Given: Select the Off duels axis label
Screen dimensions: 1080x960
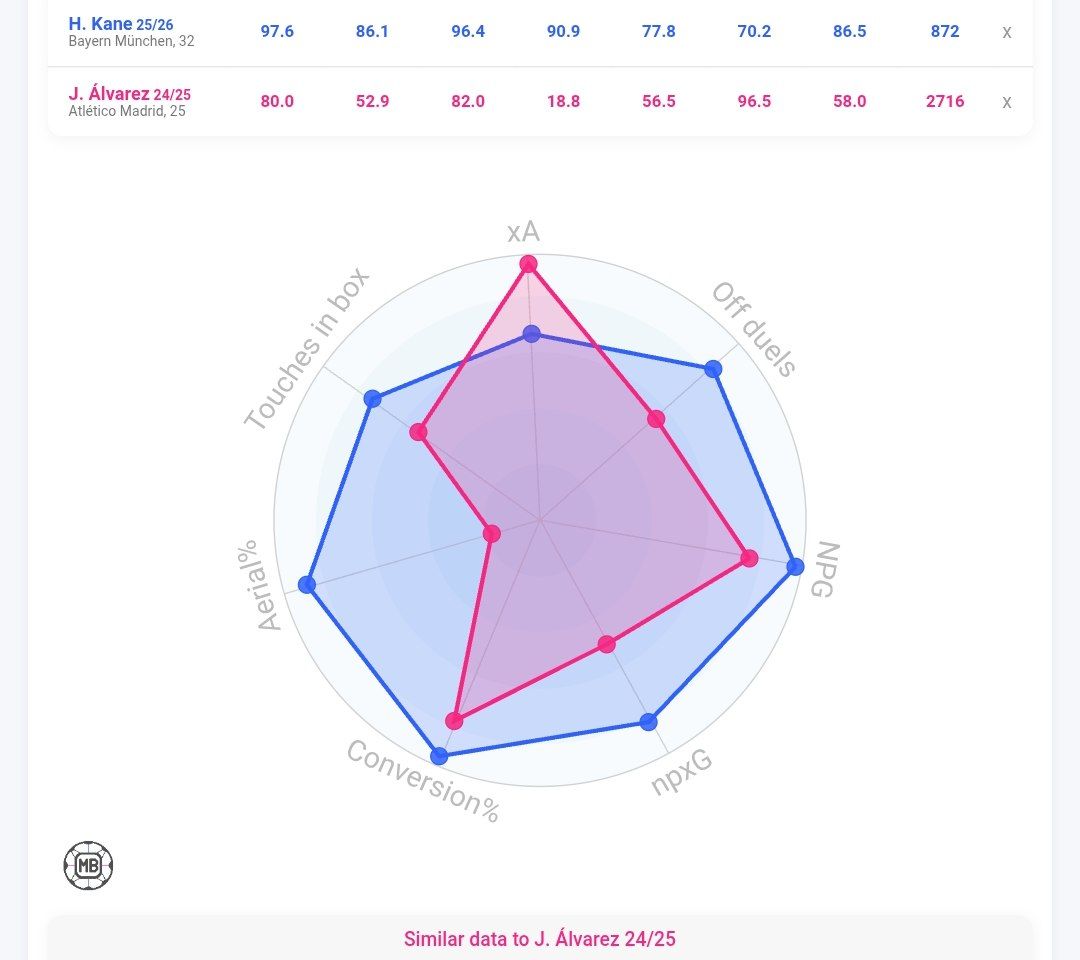Looking at the screenshot, I should point(754,330).
